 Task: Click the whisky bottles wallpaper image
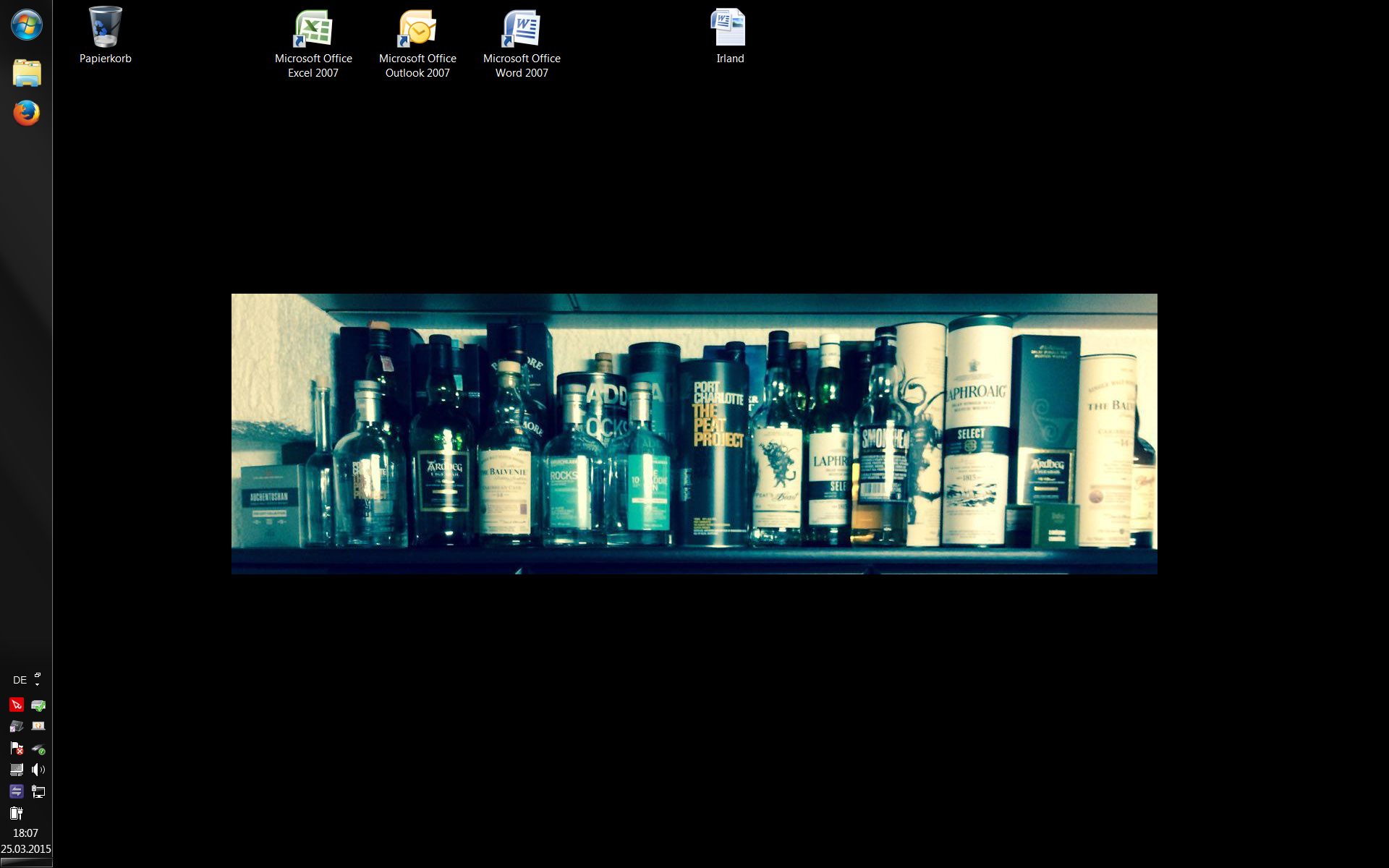(x=694, y=433)
